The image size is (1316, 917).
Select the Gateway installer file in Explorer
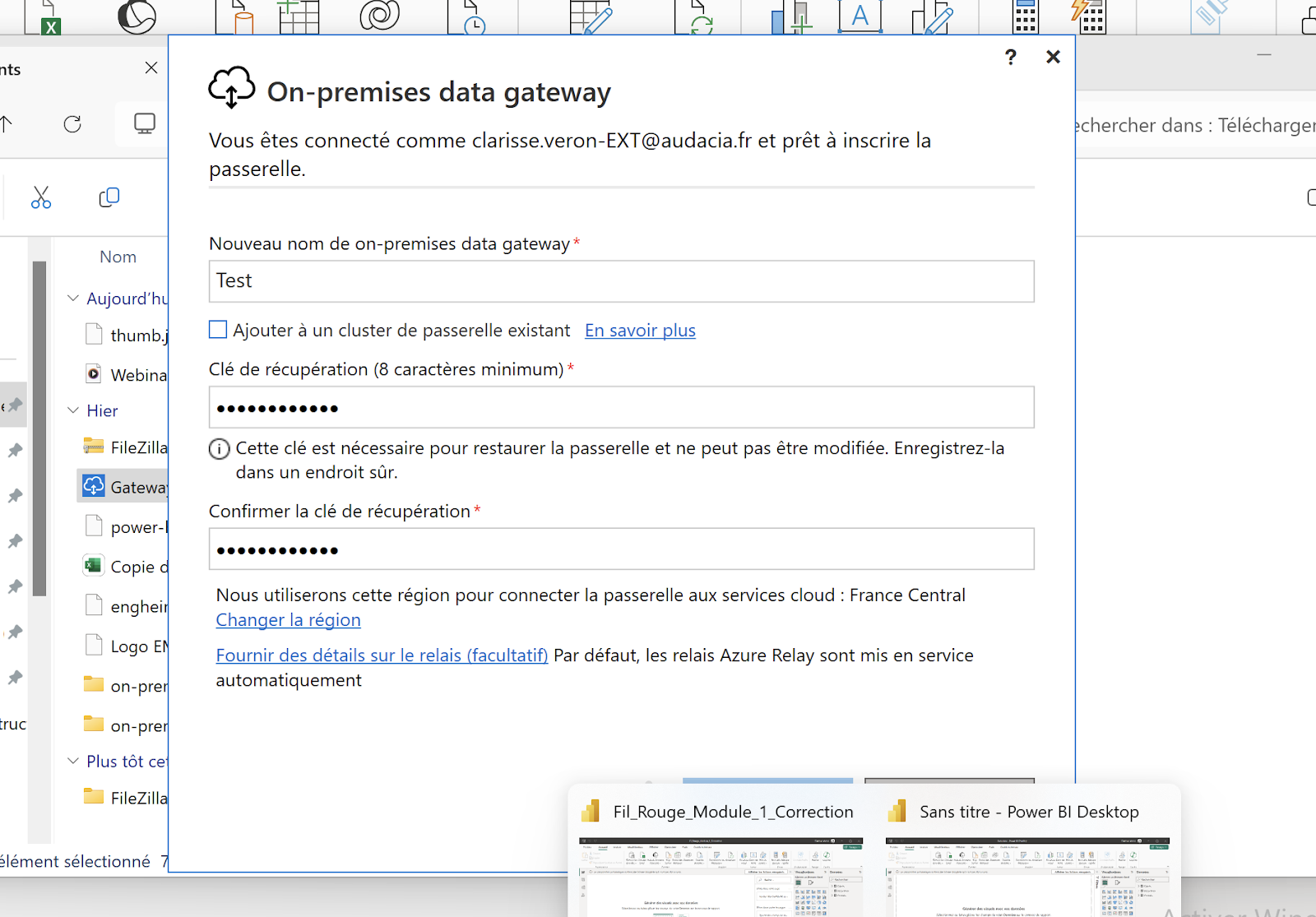pyautogui.click(x=123, y=487)
